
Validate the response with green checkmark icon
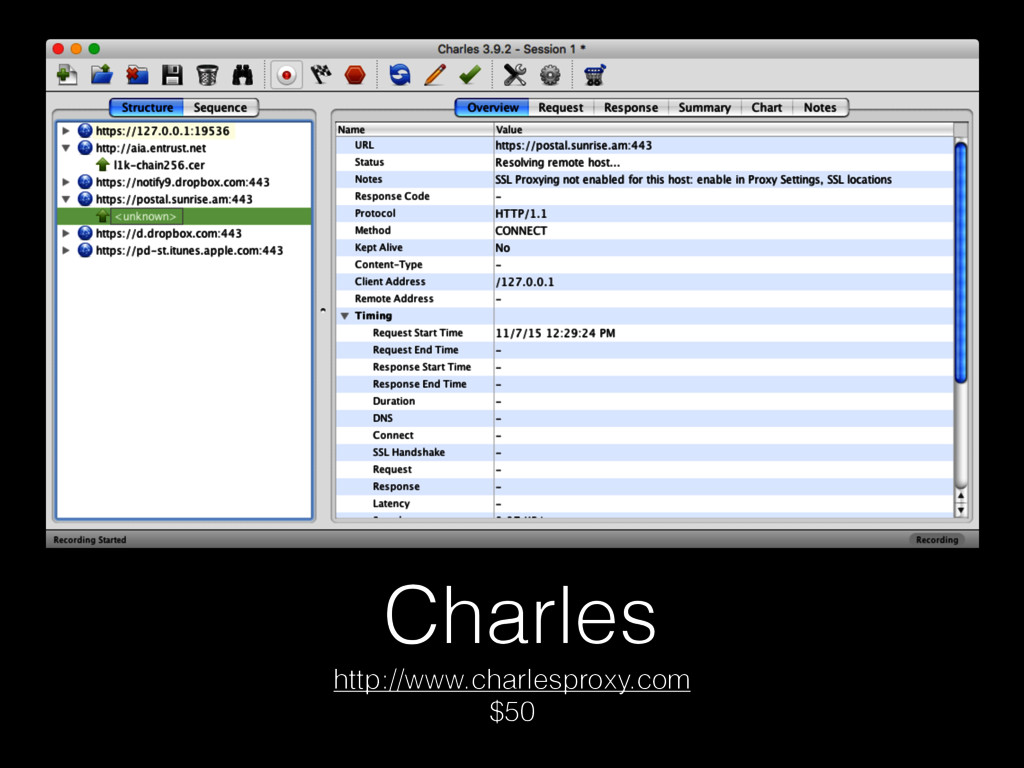coord(470,75)
